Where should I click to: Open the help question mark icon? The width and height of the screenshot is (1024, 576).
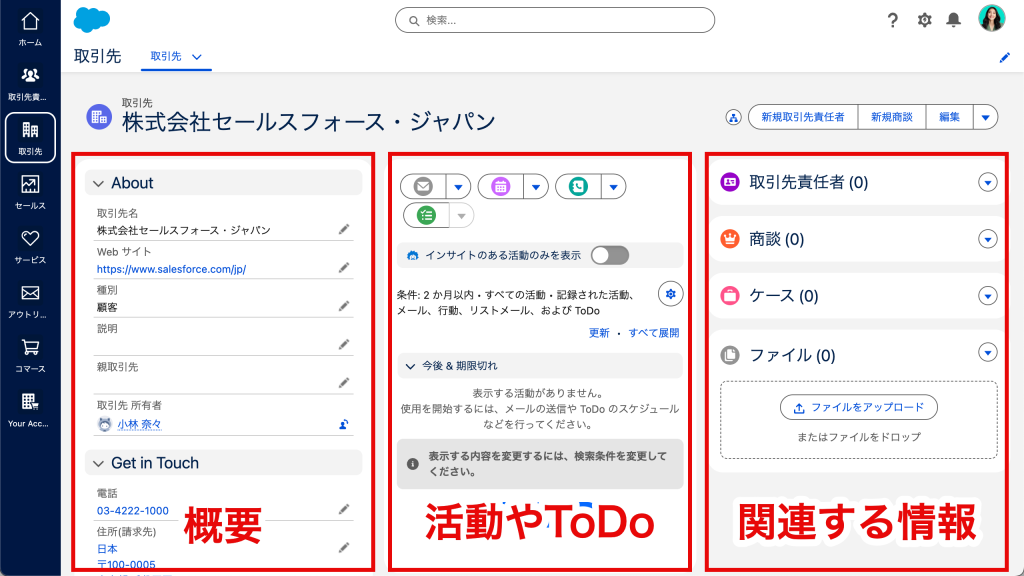pyautogui.click(x=893, y=20)
